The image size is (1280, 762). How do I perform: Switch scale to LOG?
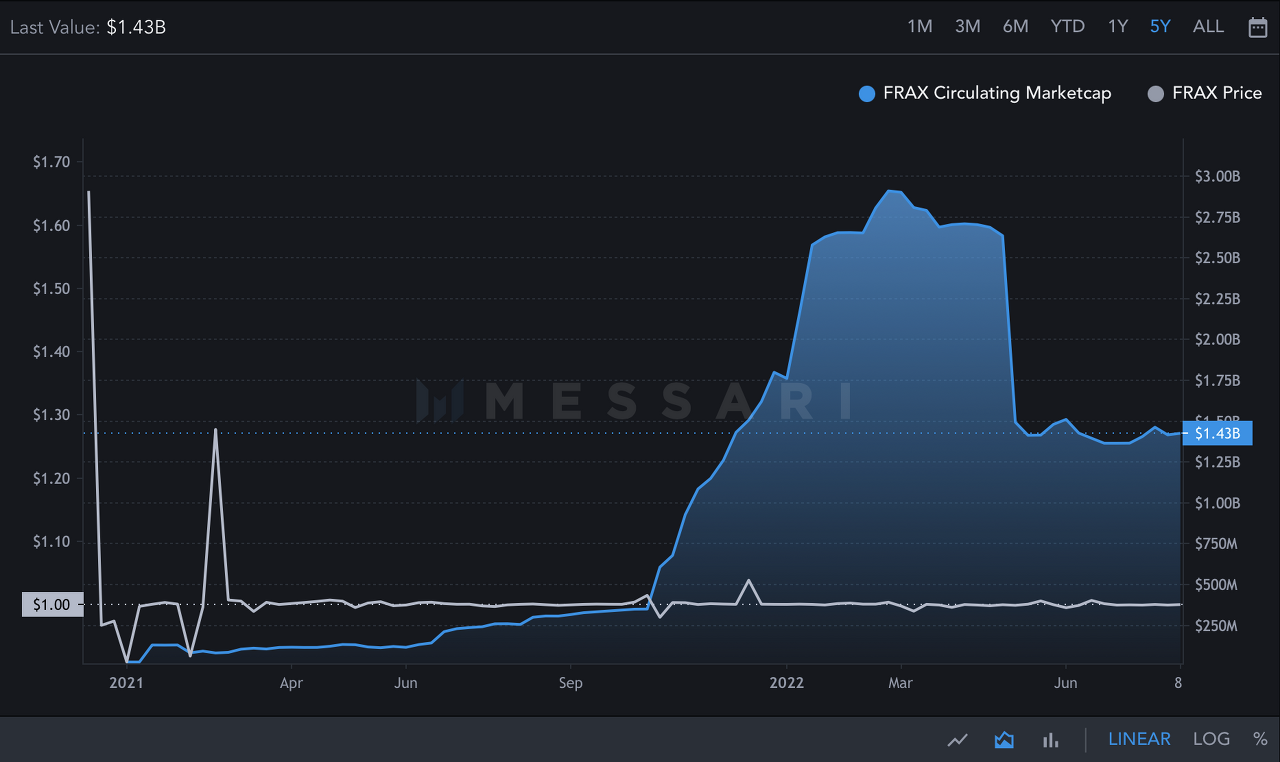1211,739
